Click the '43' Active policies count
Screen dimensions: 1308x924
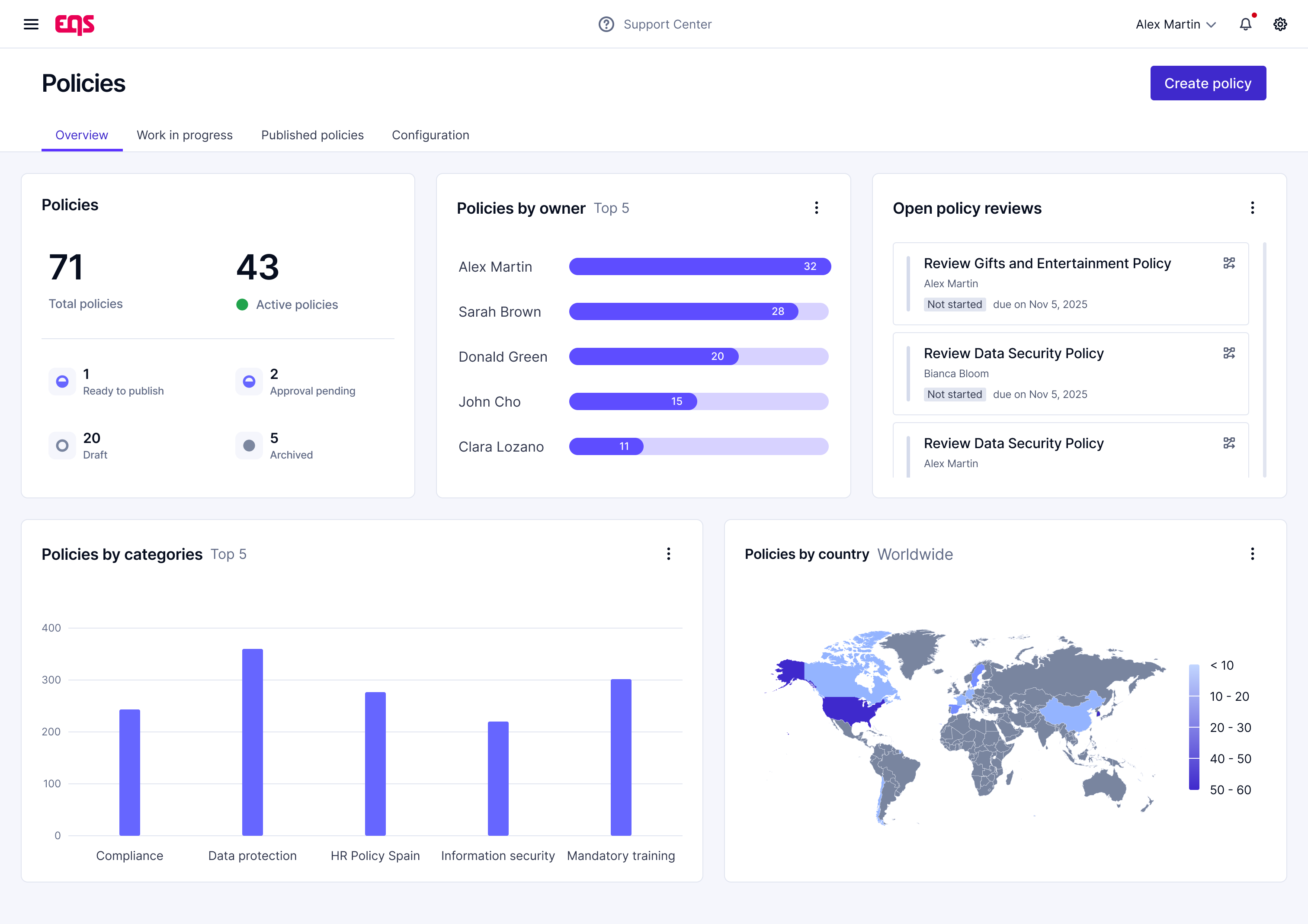pos(257,267)
